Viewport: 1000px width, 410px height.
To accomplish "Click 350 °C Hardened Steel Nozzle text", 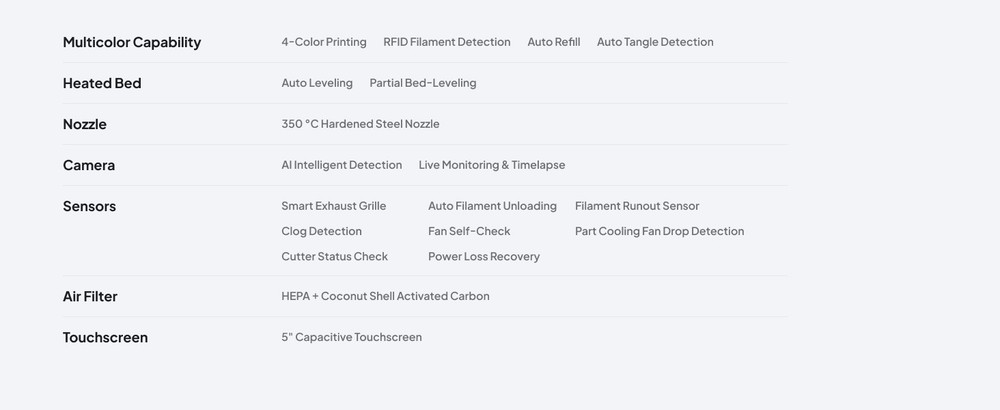I will click(x=360, y=124).
